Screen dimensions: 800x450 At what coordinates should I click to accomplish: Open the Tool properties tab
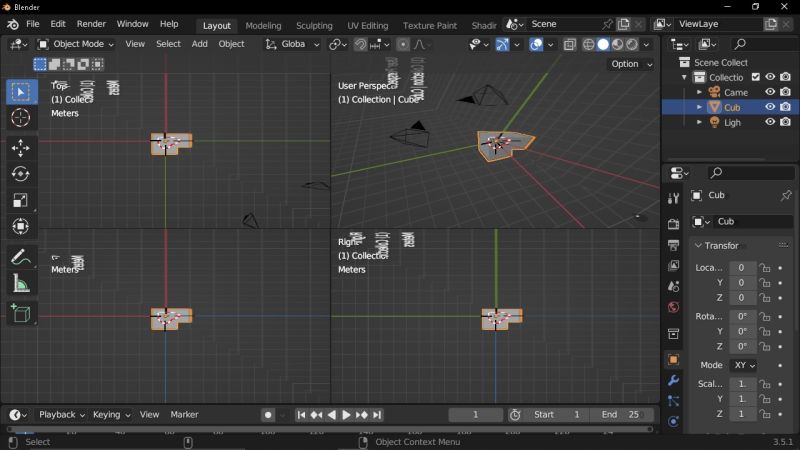click(673, 198)
